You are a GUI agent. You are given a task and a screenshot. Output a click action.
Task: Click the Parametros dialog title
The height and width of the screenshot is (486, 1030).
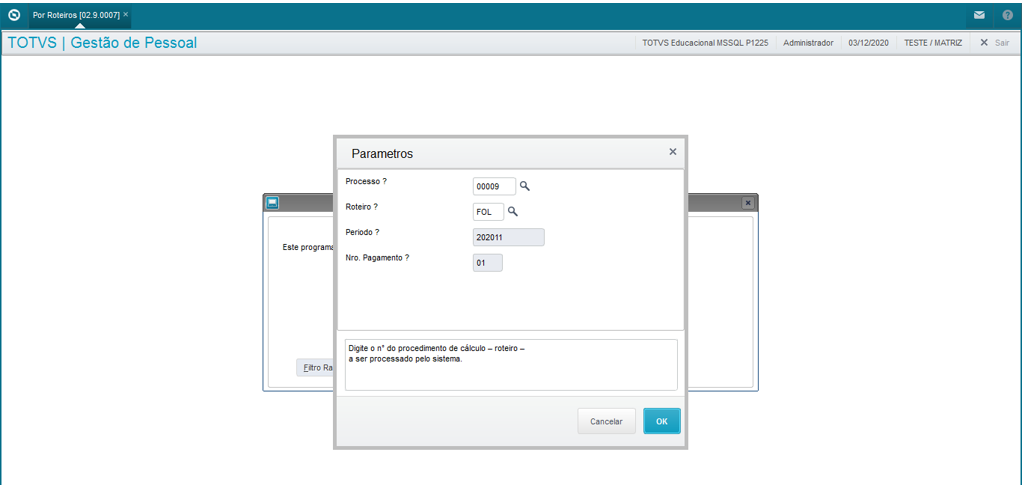pos(382,154)
